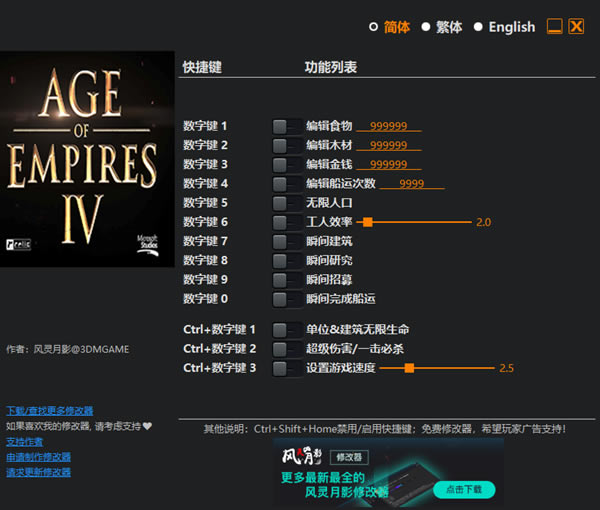Click the 点击下载 button in the banner
600x510 pixels.
[x=463, y=489]
